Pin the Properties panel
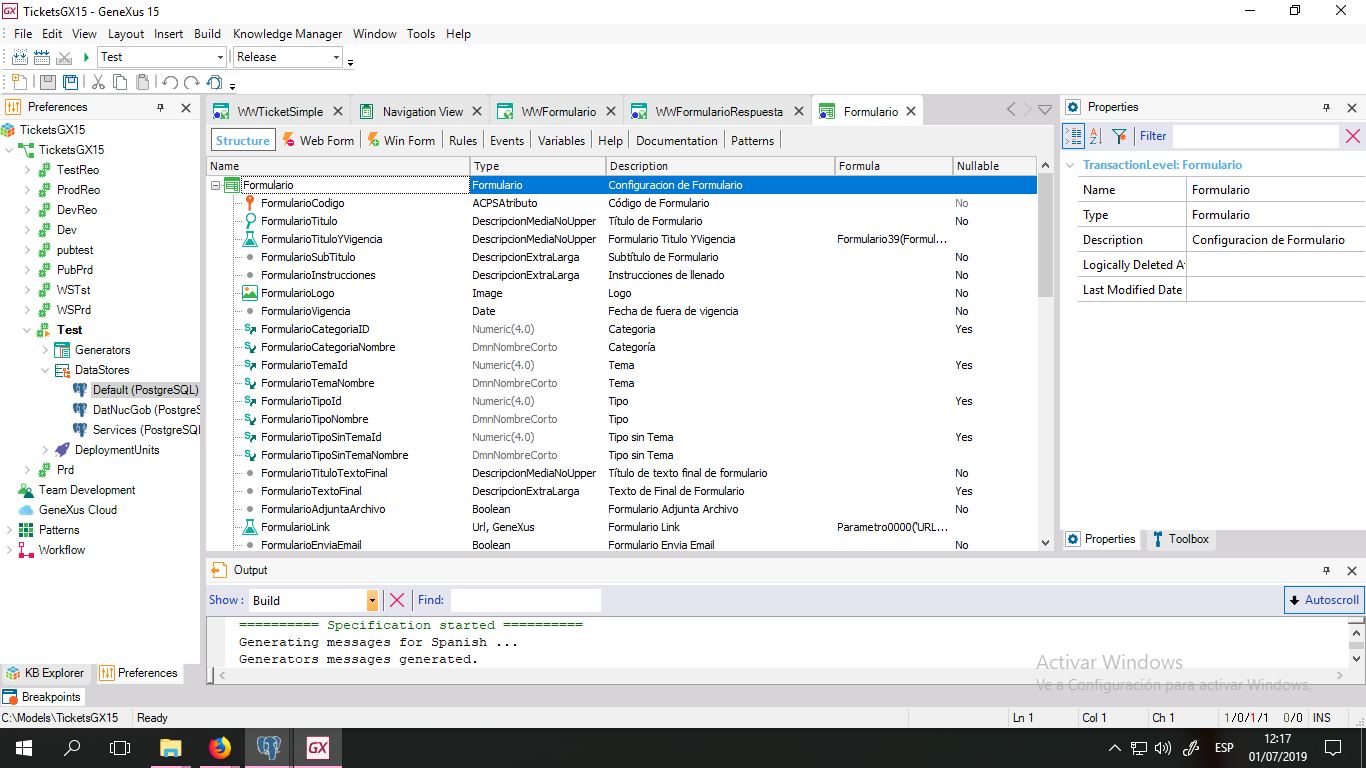Image resolution: width=1366 pixels, height=768 pixels. tap(1327, 107)
